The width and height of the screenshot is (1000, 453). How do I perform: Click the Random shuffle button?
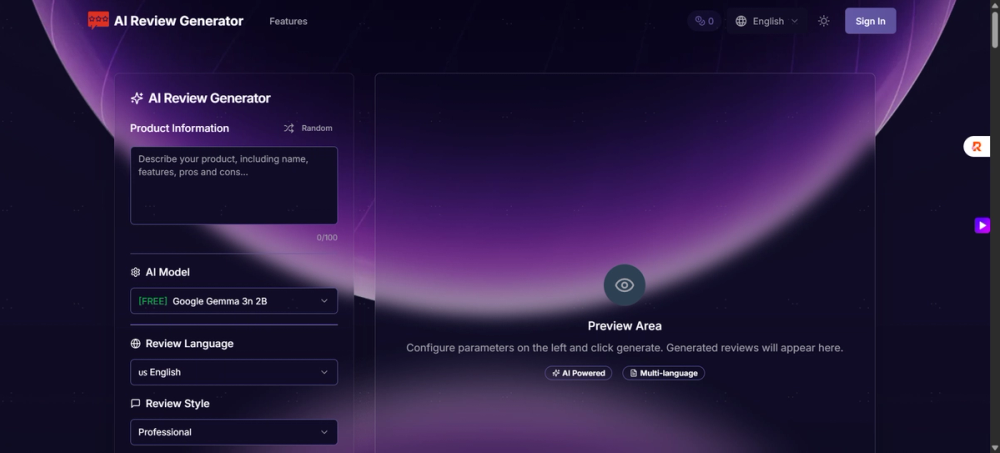(308, 128)
